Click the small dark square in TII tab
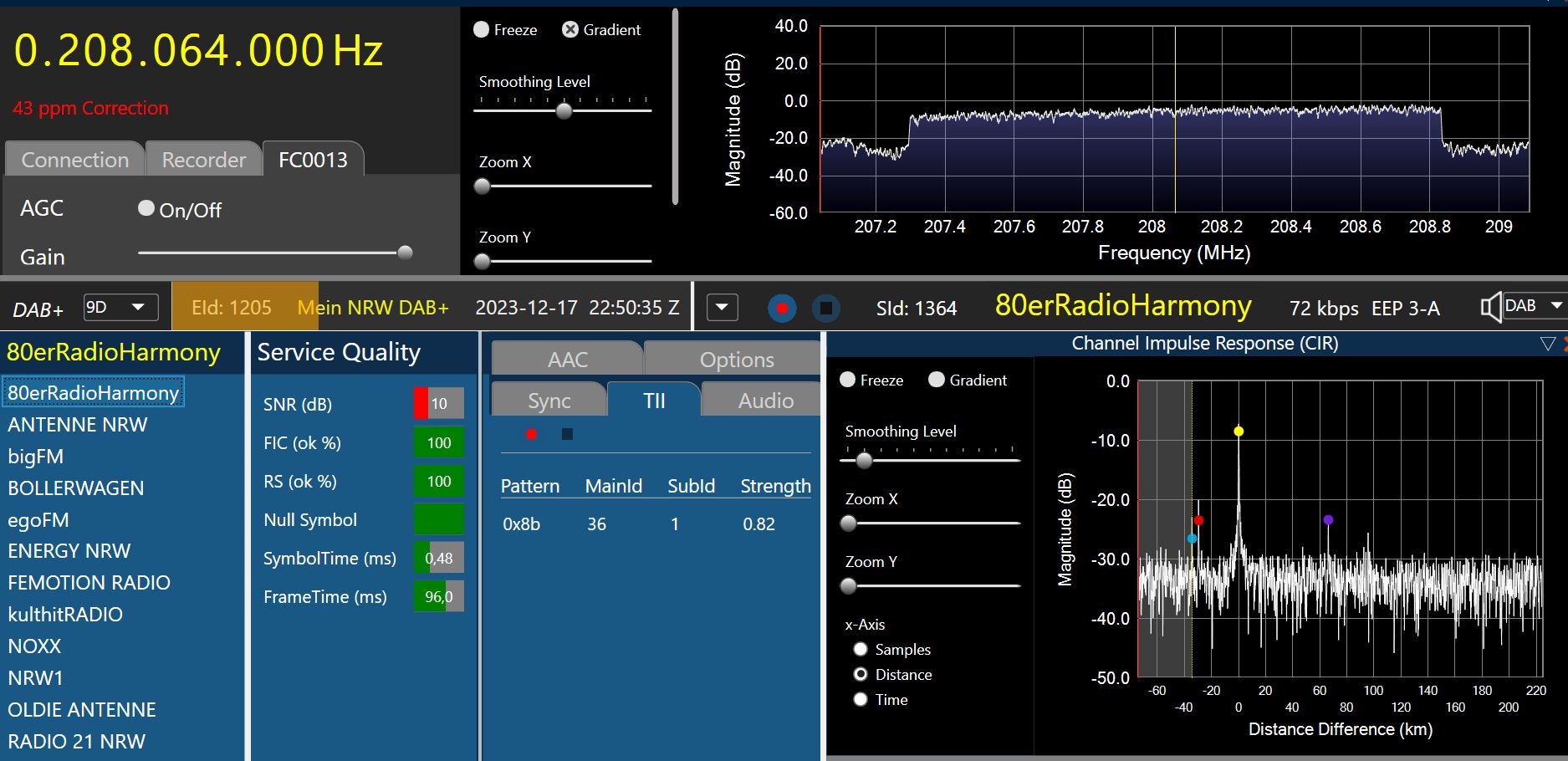The width and height of the screenshot is (1568, 761). (567, 434)
